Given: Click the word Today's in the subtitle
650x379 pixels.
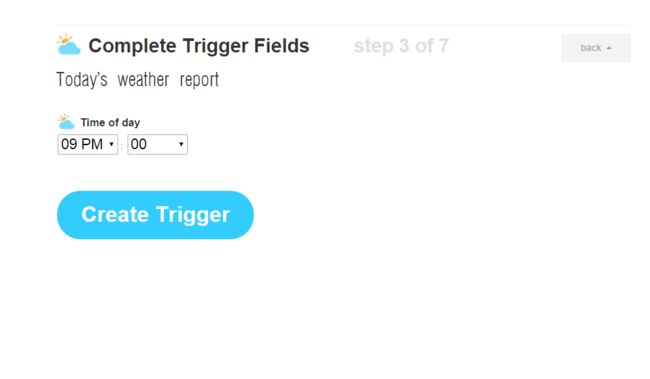Looking at the screenshot, I should pyautogui.click(x=82, y=79).
